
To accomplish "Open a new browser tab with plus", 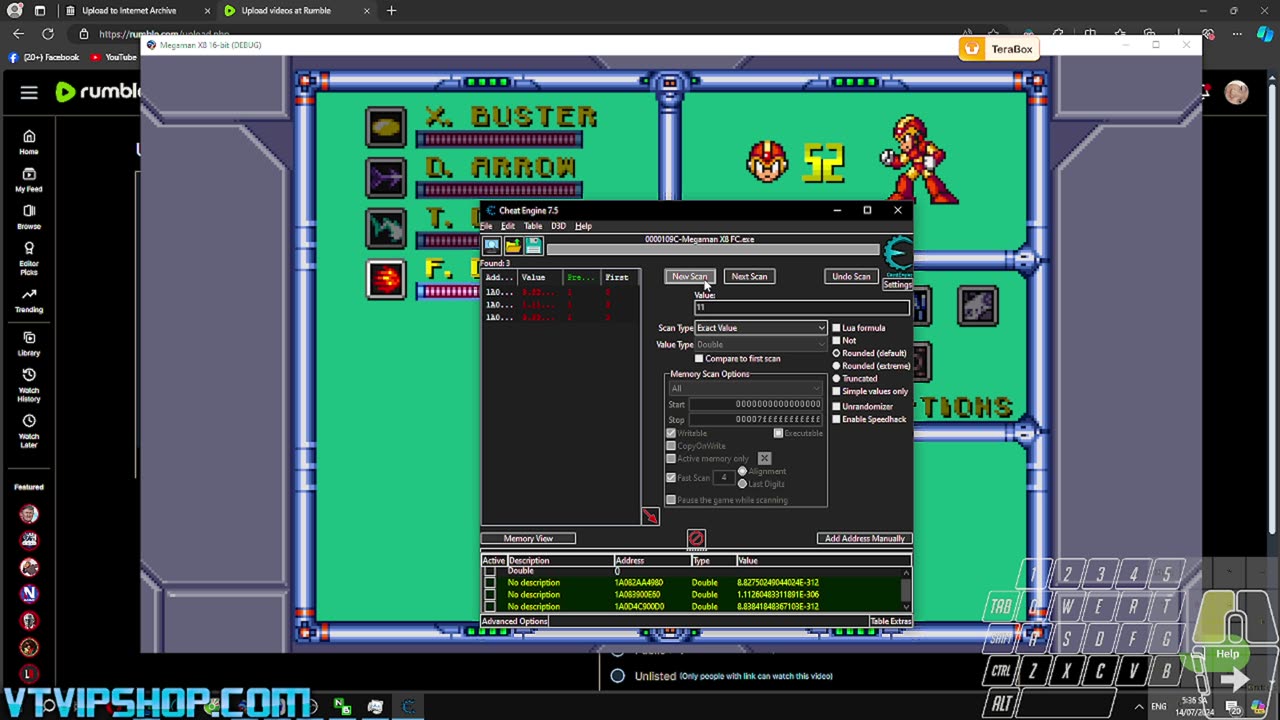I will [x=391, y=11].
